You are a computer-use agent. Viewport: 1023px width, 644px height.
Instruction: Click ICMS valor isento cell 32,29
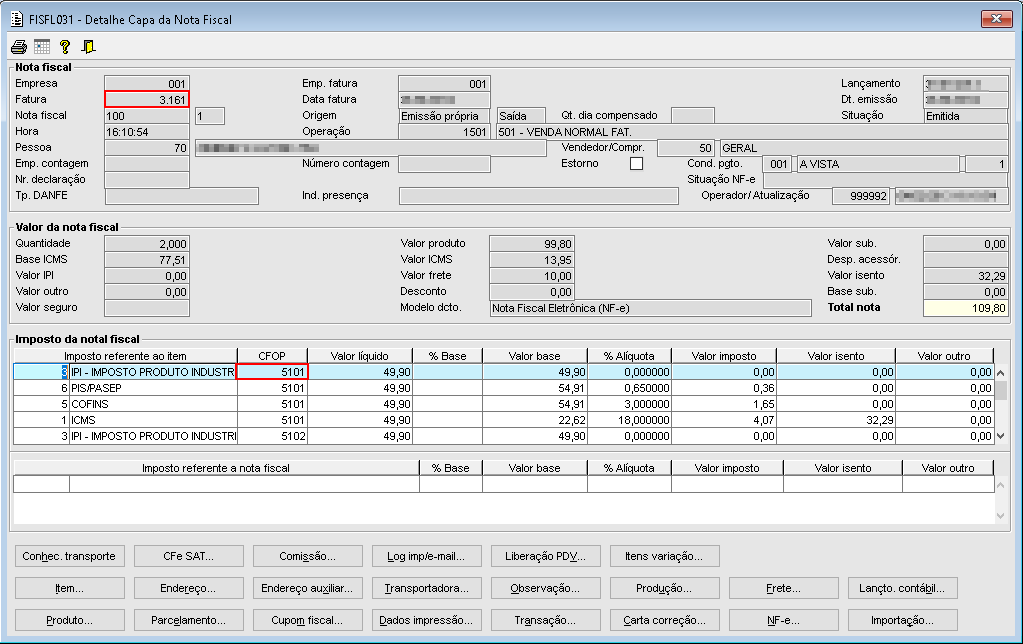[x=836, y=420]
